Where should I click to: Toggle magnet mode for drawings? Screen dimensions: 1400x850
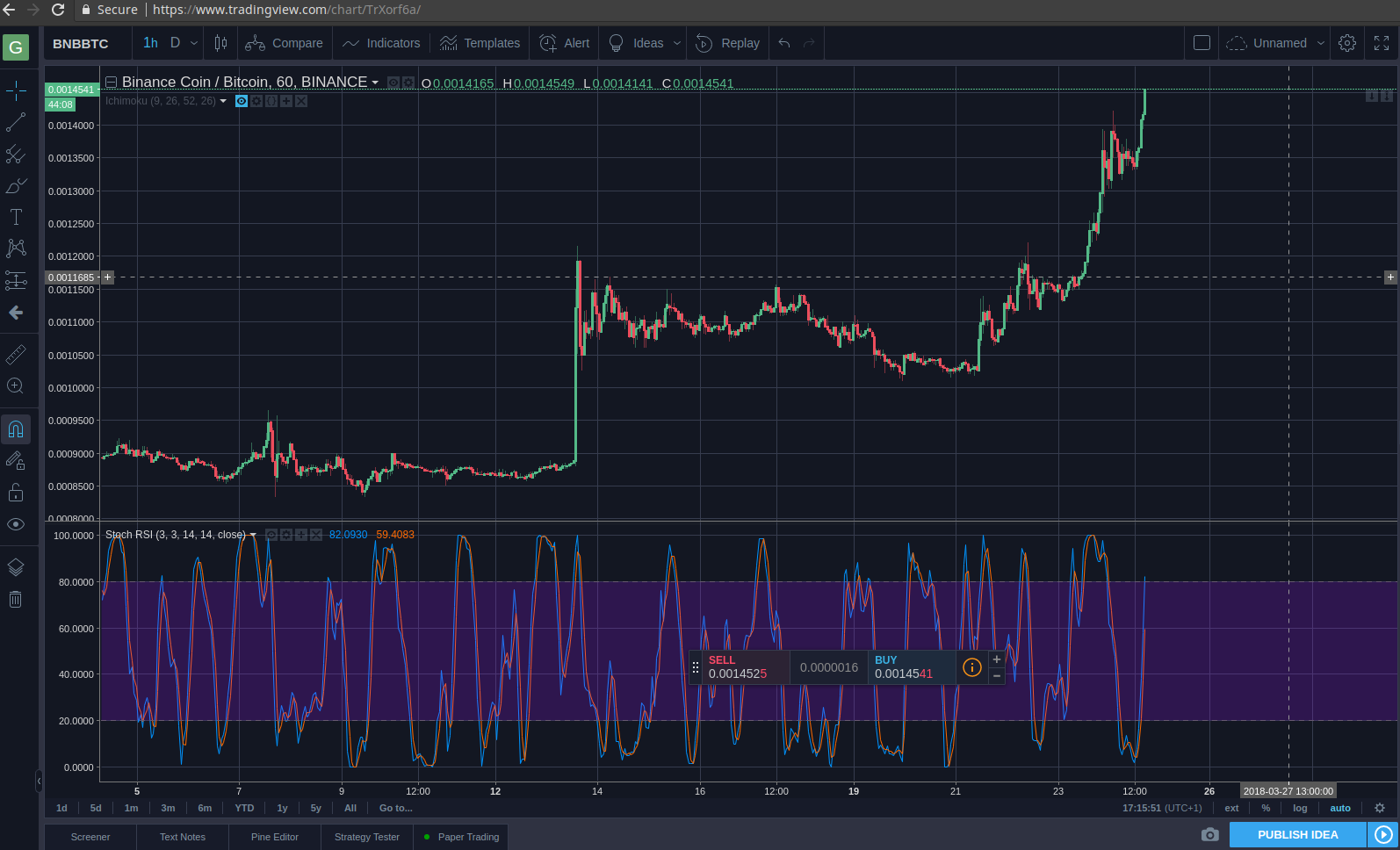coord(16,429)
